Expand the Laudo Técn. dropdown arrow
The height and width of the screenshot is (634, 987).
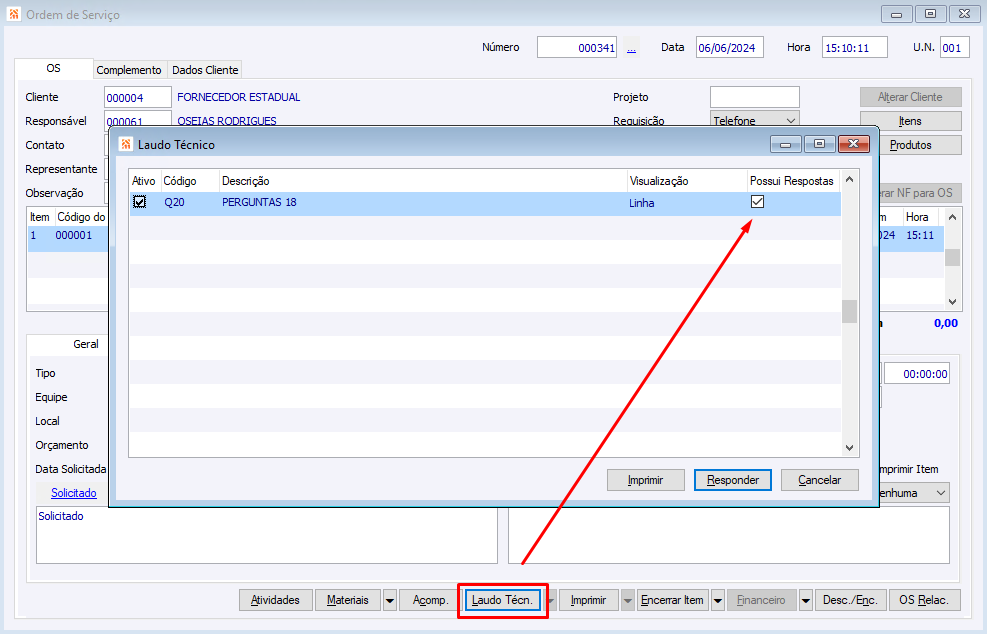click(x=551, y=600)
